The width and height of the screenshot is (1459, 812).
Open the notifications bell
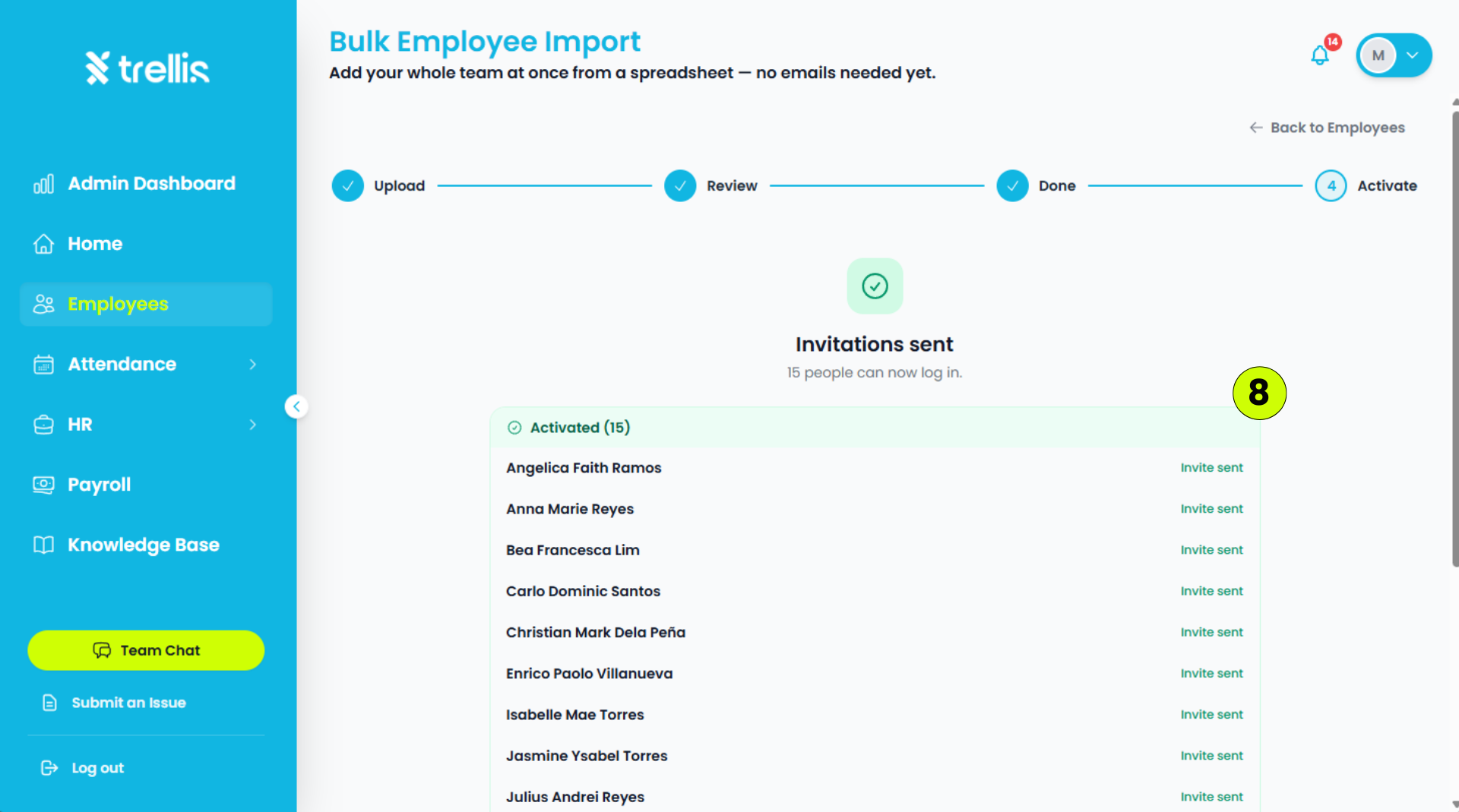click(x=1320, y=55)
